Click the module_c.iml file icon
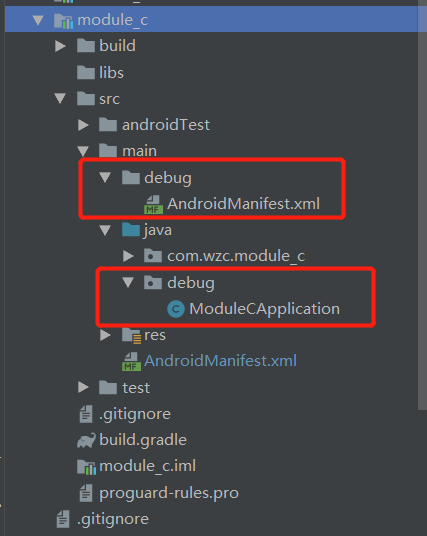 tap(86, 467)
